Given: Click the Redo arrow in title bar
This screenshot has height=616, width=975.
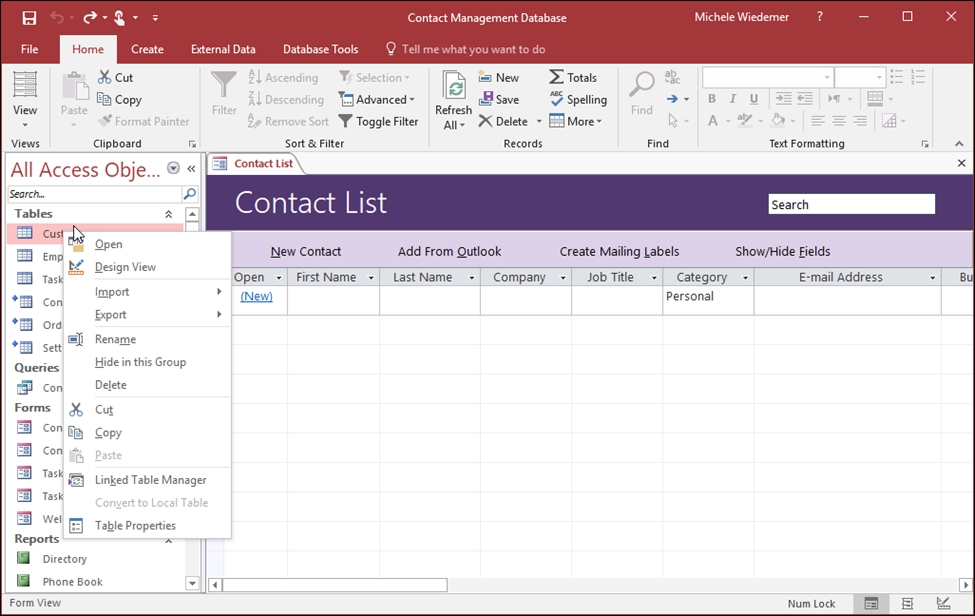Looking at the screenshot, I should (x=90, y=18).
